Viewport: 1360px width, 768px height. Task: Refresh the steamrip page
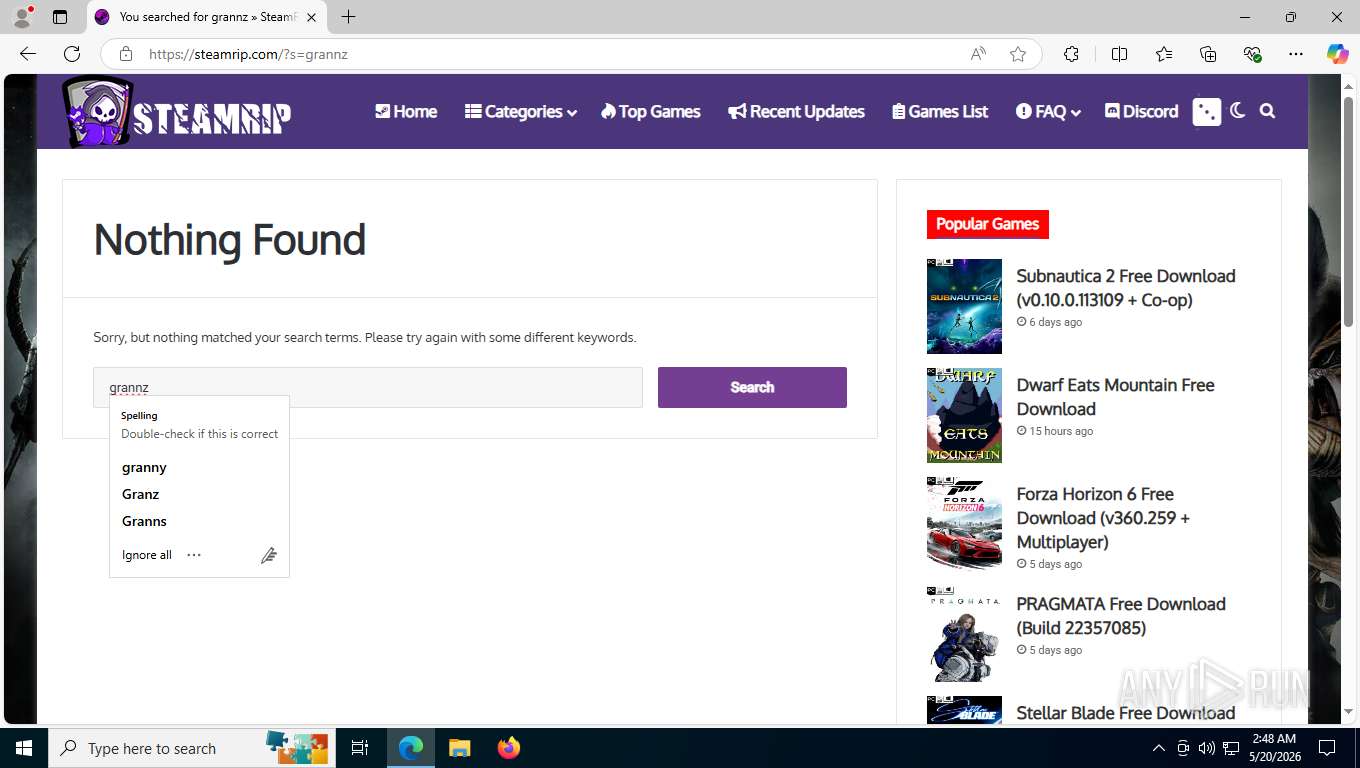coord(72,54)
